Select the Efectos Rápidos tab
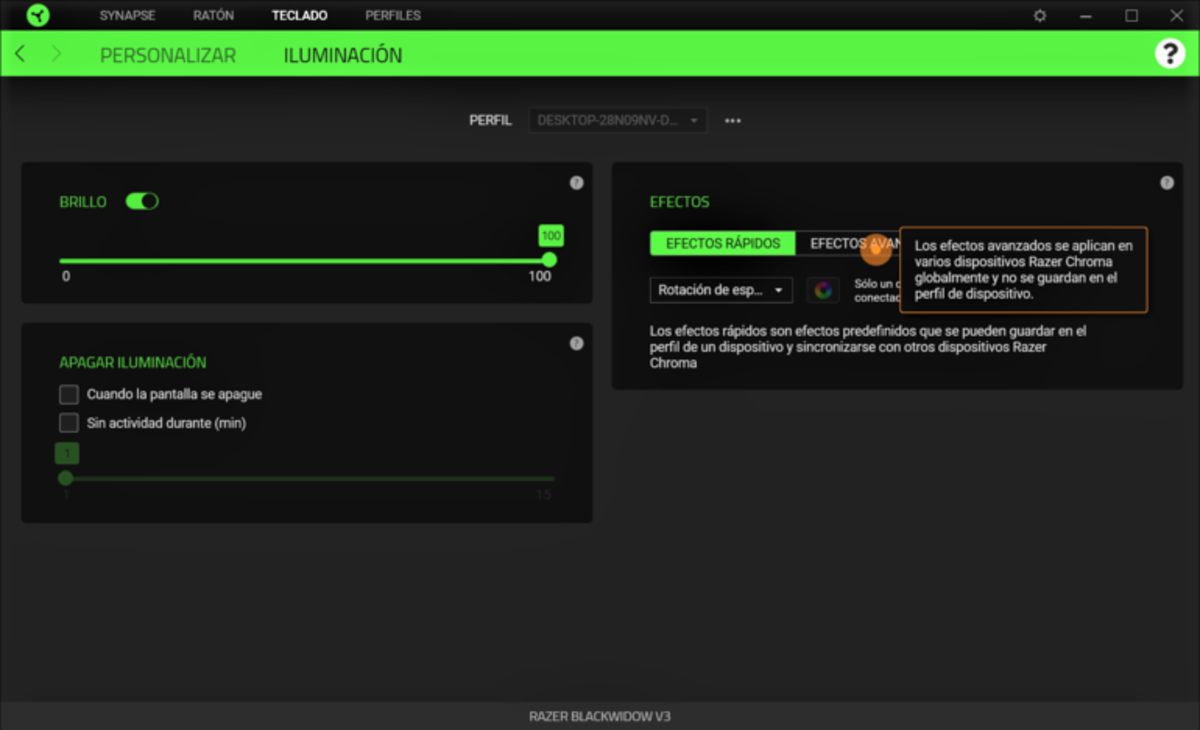1200x730 pixels. click(x=722, y=243)
